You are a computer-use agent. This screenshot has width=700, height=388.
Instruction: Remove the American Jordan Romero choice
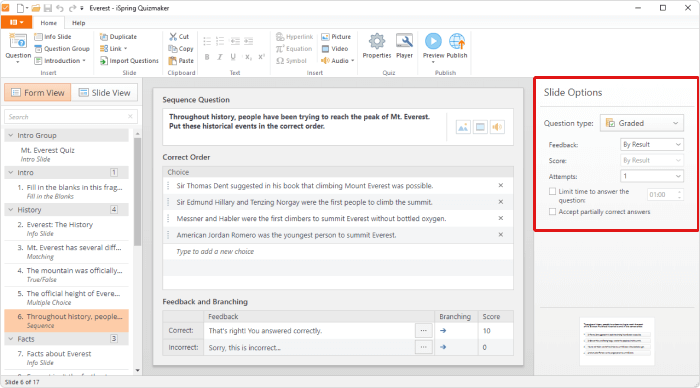[x=500, y=235]
